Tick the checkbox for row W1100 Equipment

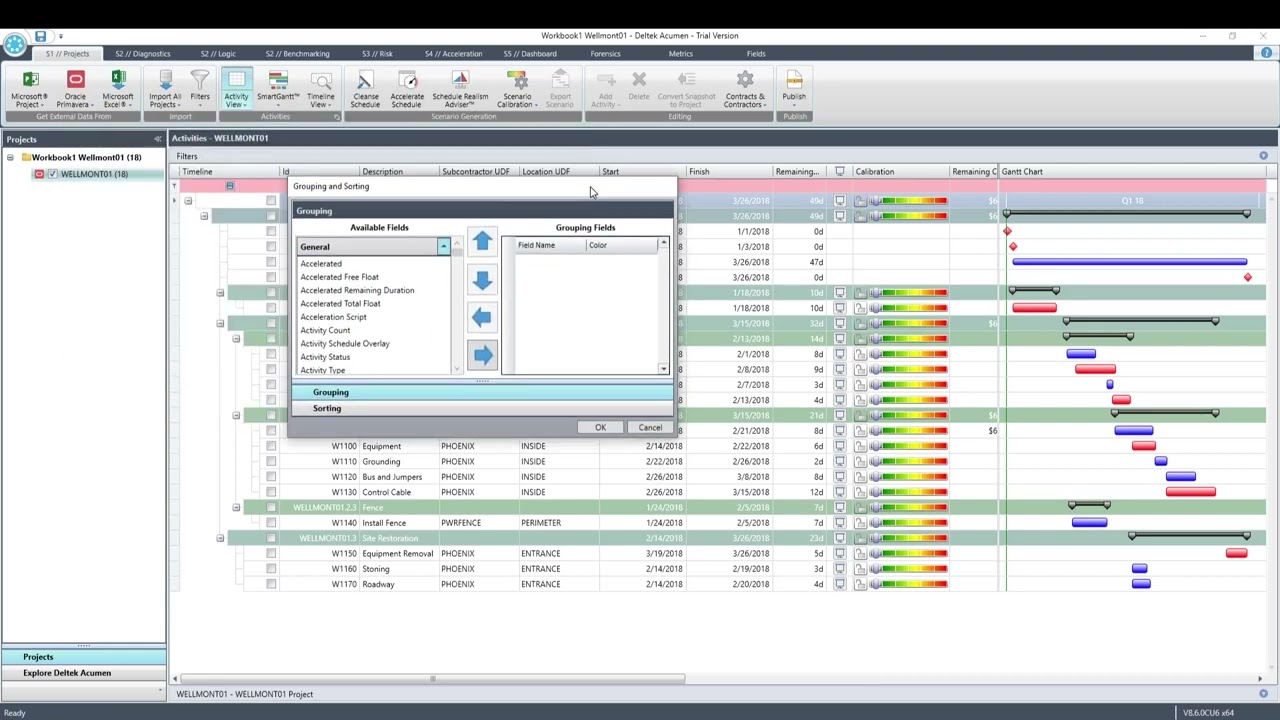(271, 446)
